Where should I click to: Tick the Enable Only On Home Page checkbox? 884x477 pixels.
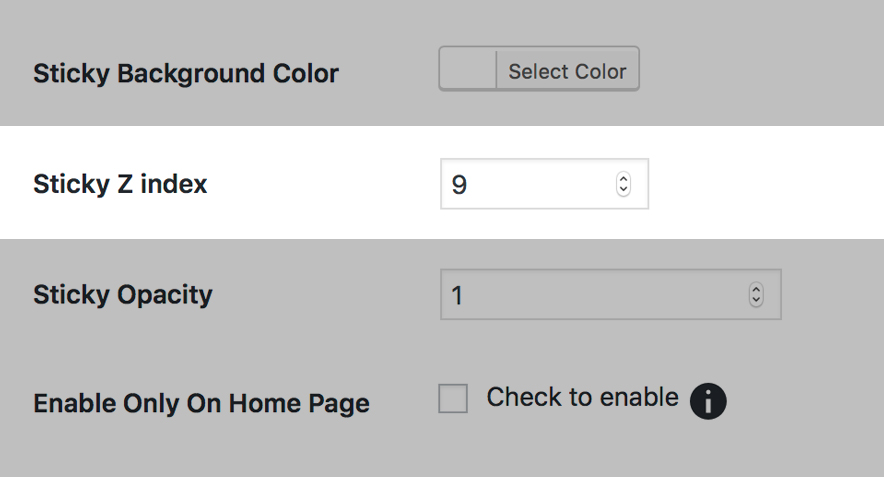453,399
